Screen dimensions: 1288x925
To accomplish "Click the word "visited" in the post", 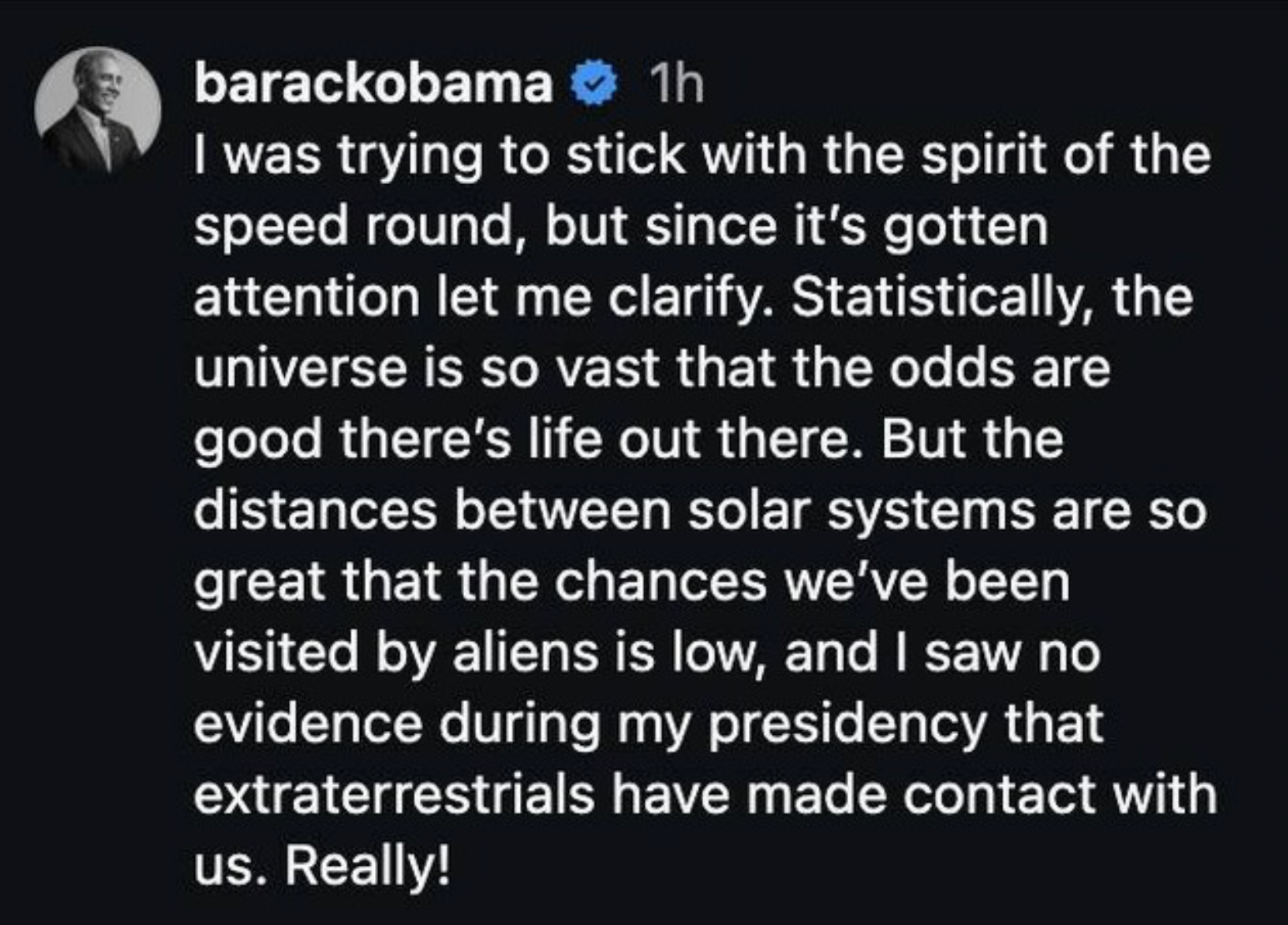I will 273,652.
